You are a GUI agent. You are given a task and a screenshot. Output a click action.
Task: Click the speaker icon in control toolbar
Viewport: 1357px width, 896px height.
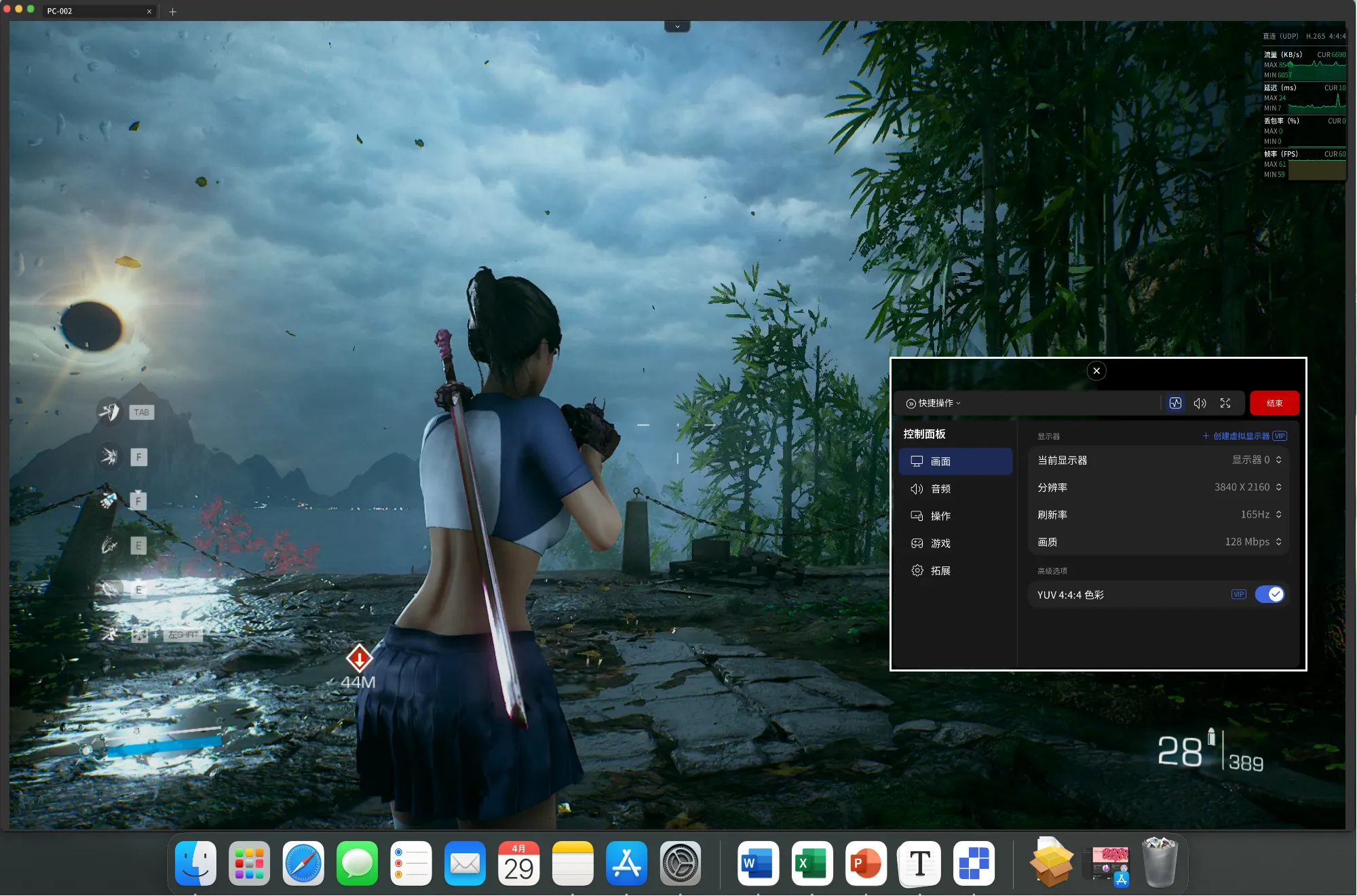[x=1200, y=404]
